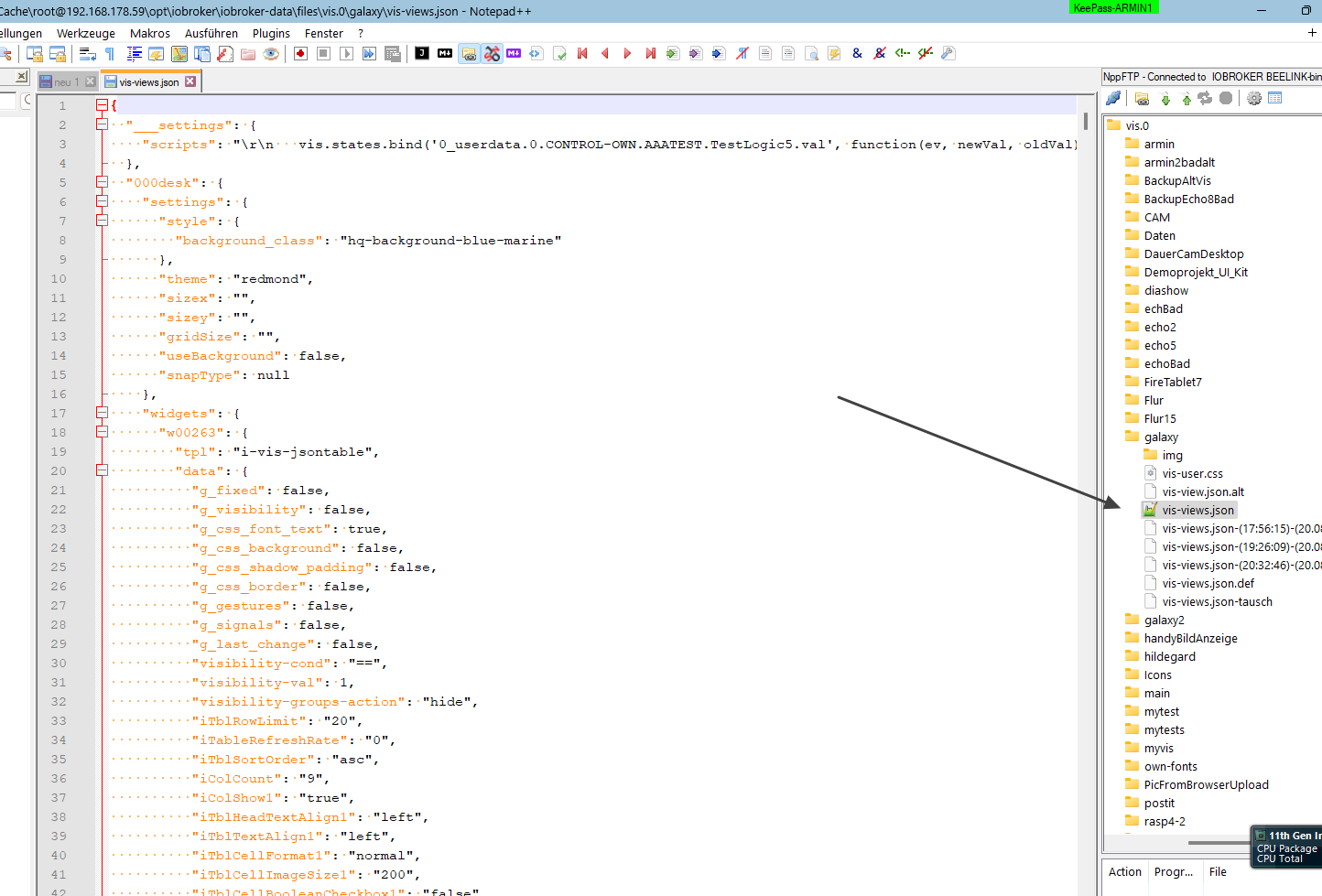Viewport: 1322px width, 896px height.
Task: Upload file with NppFTP green up arrow
Action: tap(1187, 98)
